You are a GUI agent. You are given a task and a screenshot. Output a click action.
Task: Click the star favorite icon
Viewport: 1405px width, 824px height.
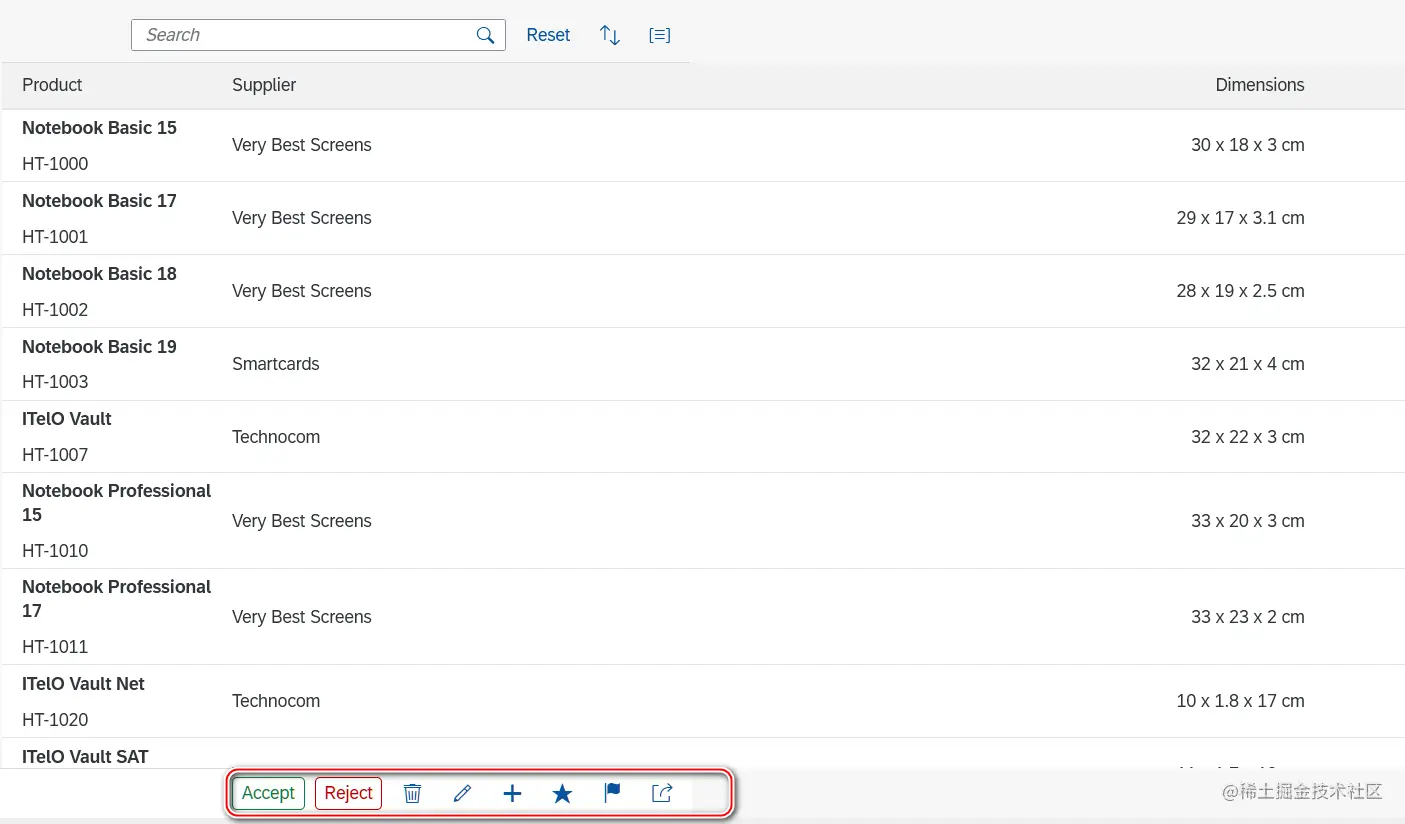click(563, 793)
